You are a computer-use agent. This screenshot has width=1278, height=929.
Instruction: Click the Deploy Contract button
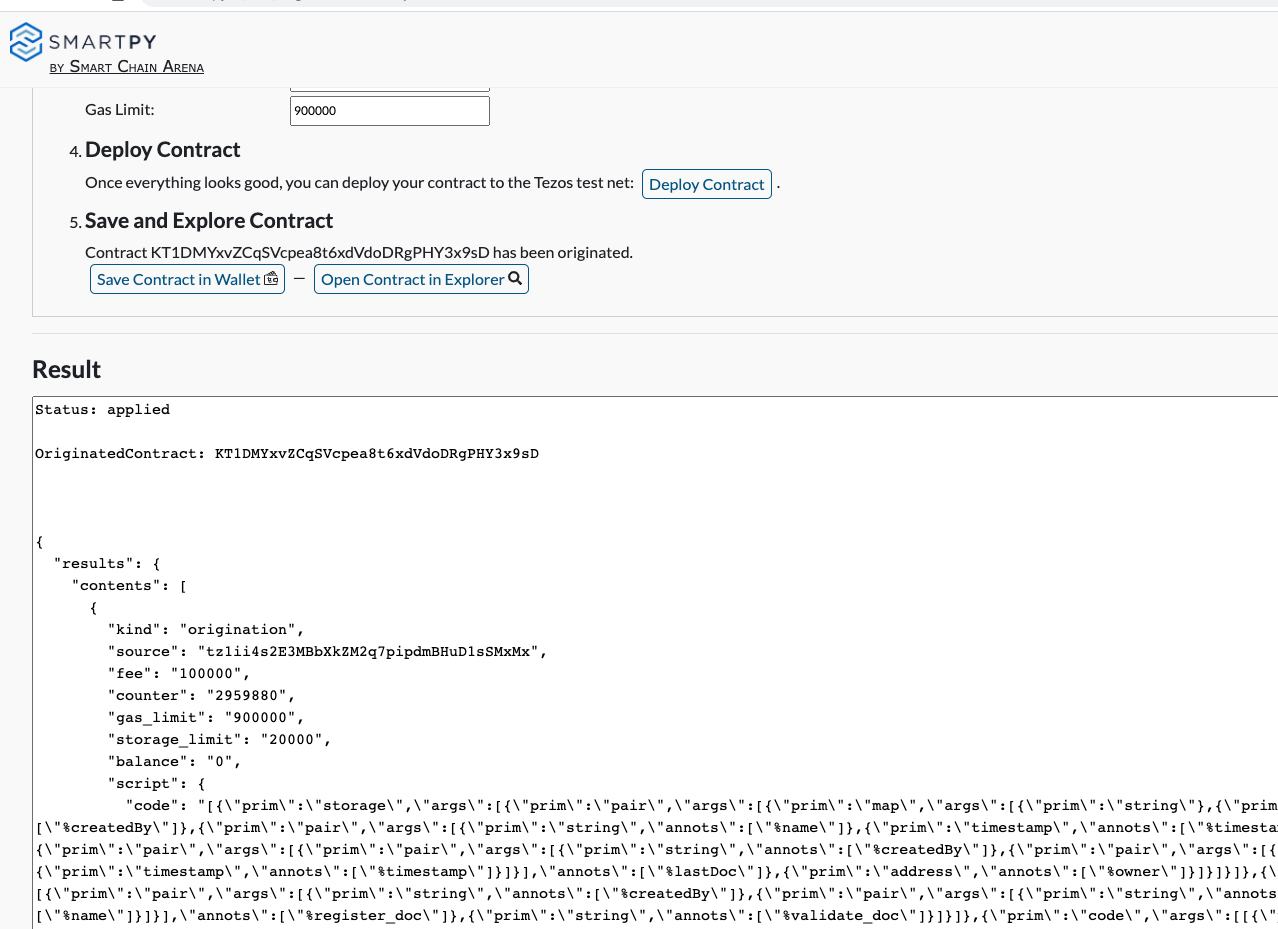pyautogui.click(x=706, y=184)
